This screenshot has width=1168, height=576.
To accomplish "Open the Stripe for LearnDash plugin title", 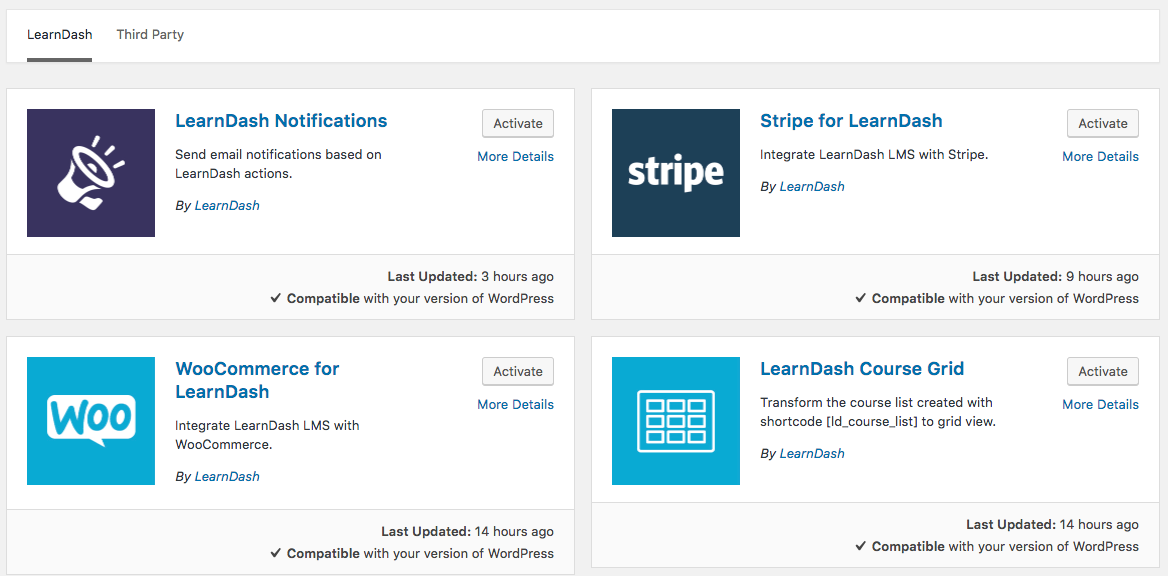I will point(851,120).
